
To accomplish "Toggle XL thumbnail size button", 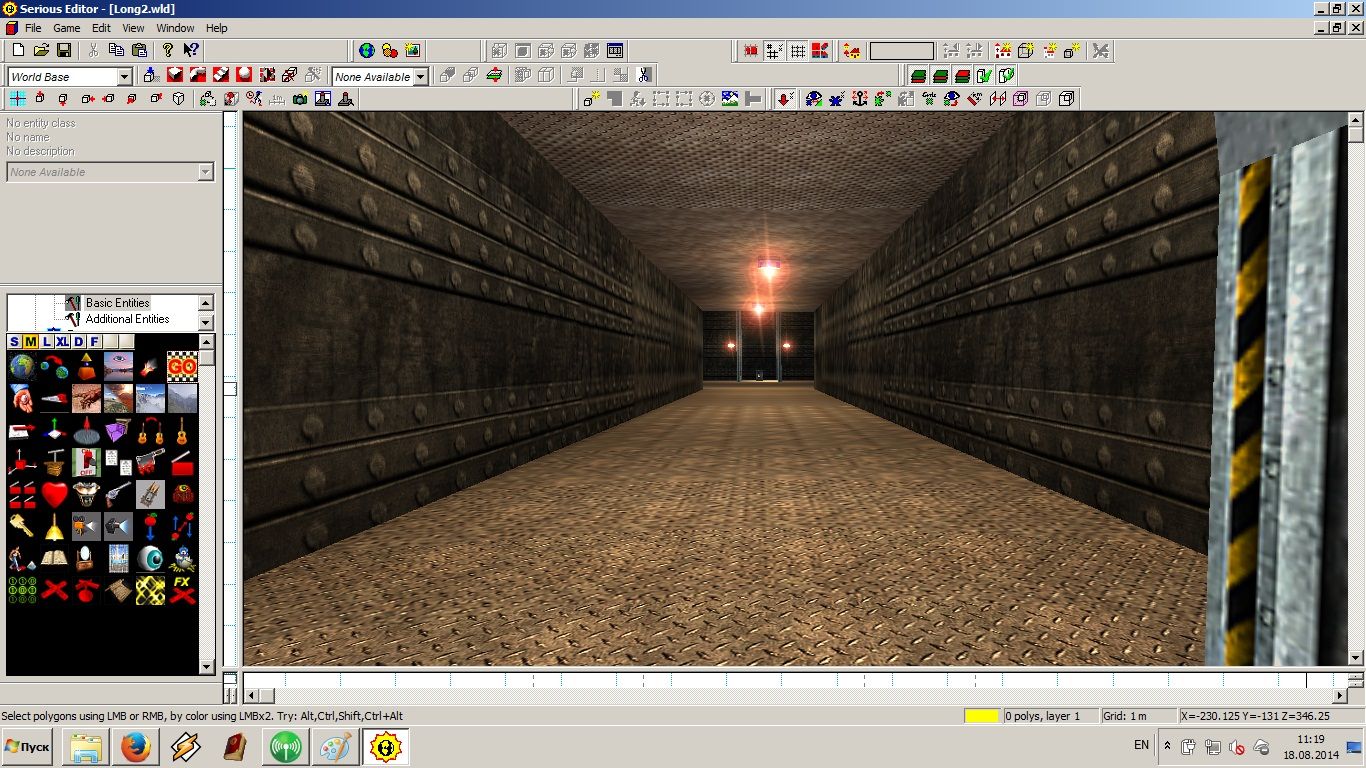I will click(63, 342).
